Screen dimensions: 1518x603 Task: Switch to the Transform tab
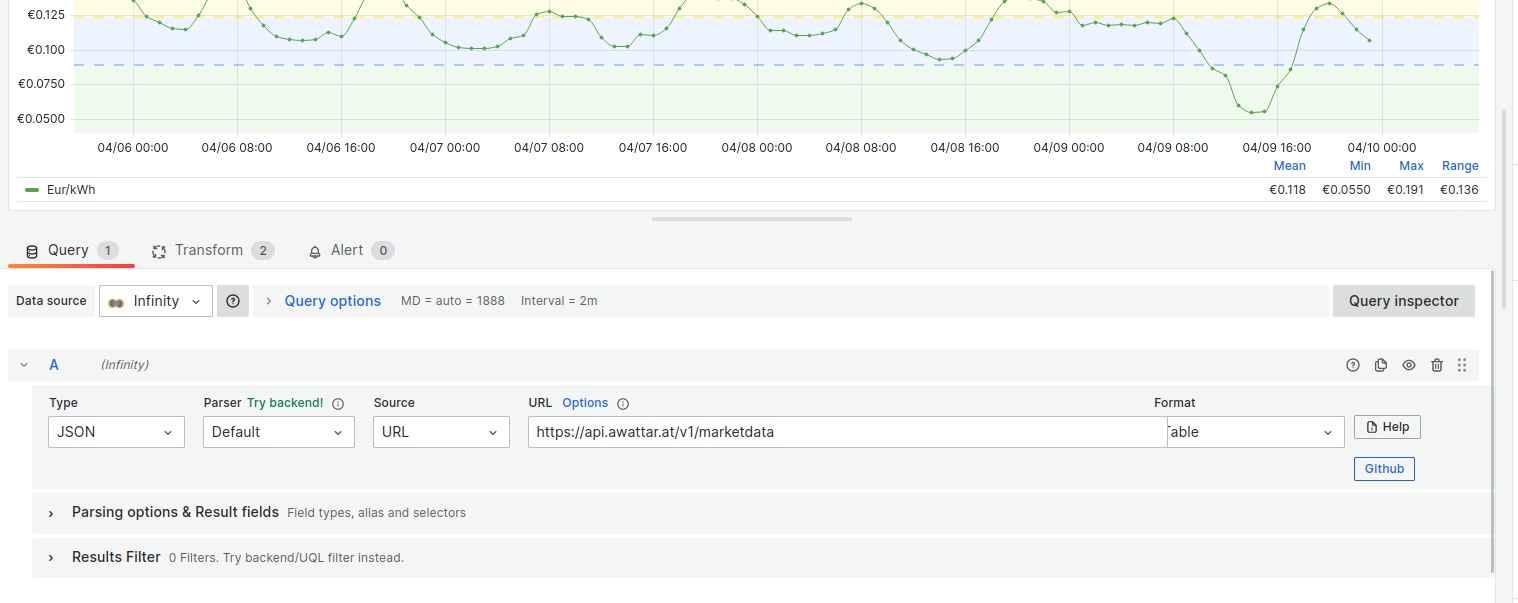pos(210,250)
